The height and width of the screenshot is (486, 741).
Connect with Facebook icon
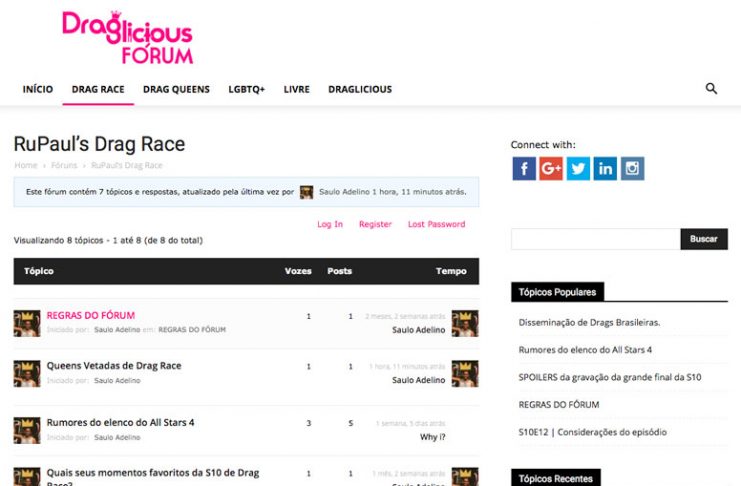point(524,169)
